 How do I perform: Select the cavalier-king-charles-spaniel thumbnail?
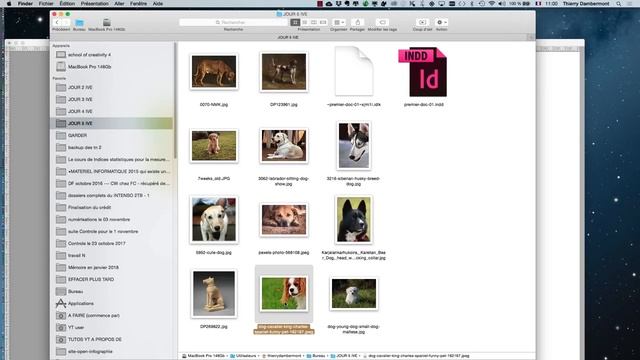coord(284,293)
